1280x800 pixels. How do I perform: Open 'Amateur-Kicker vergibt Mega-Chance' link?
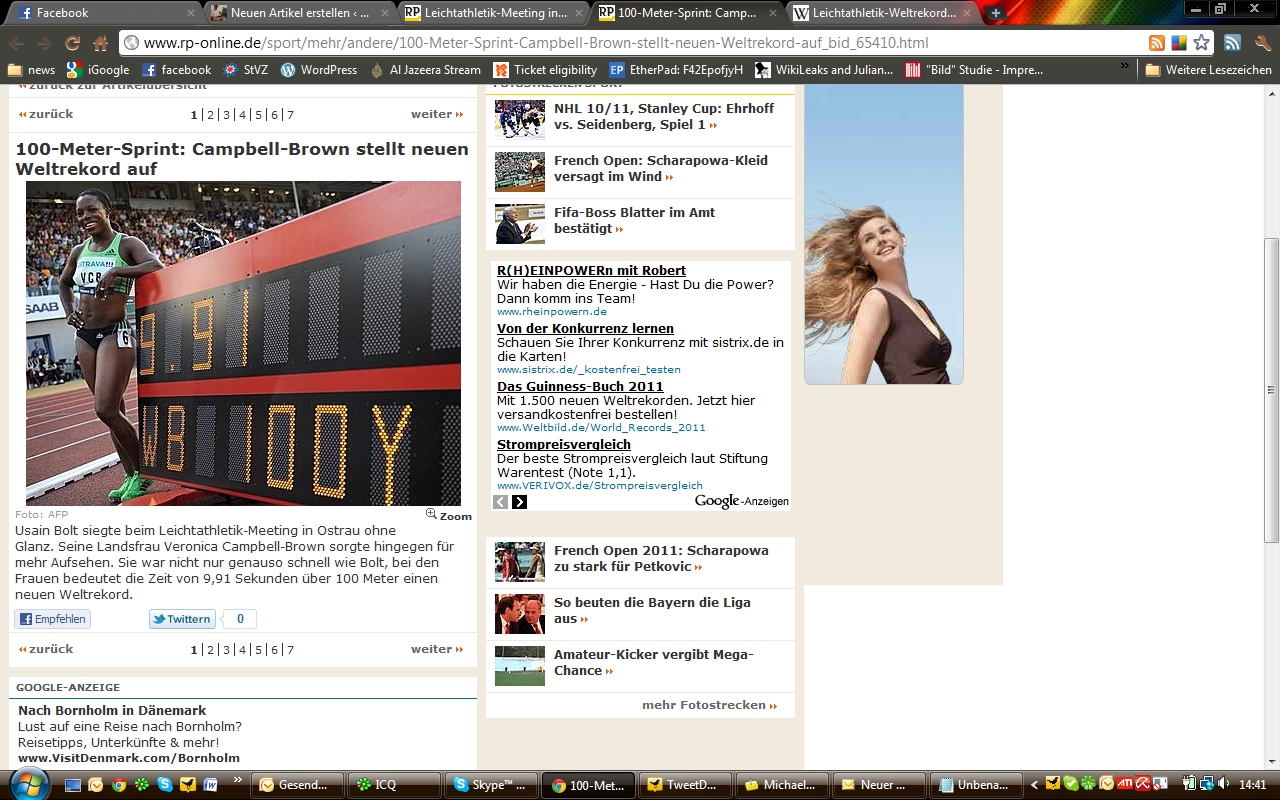[x=654, y=663]
